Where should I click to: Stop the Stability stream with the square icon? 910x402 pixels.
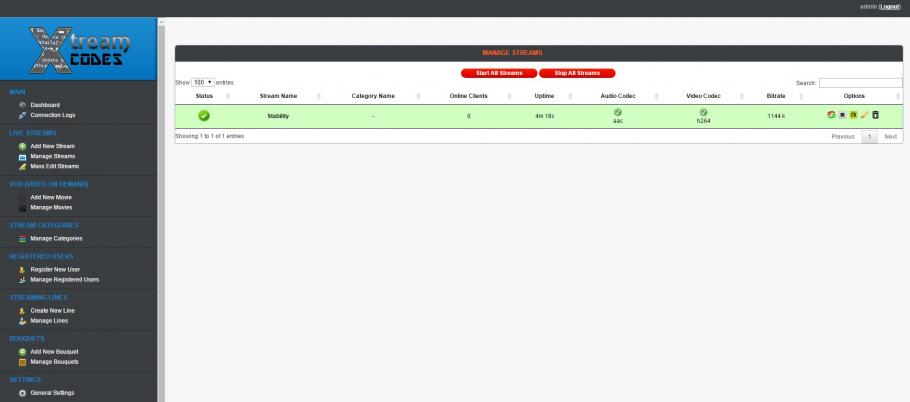tap(842, 115)
